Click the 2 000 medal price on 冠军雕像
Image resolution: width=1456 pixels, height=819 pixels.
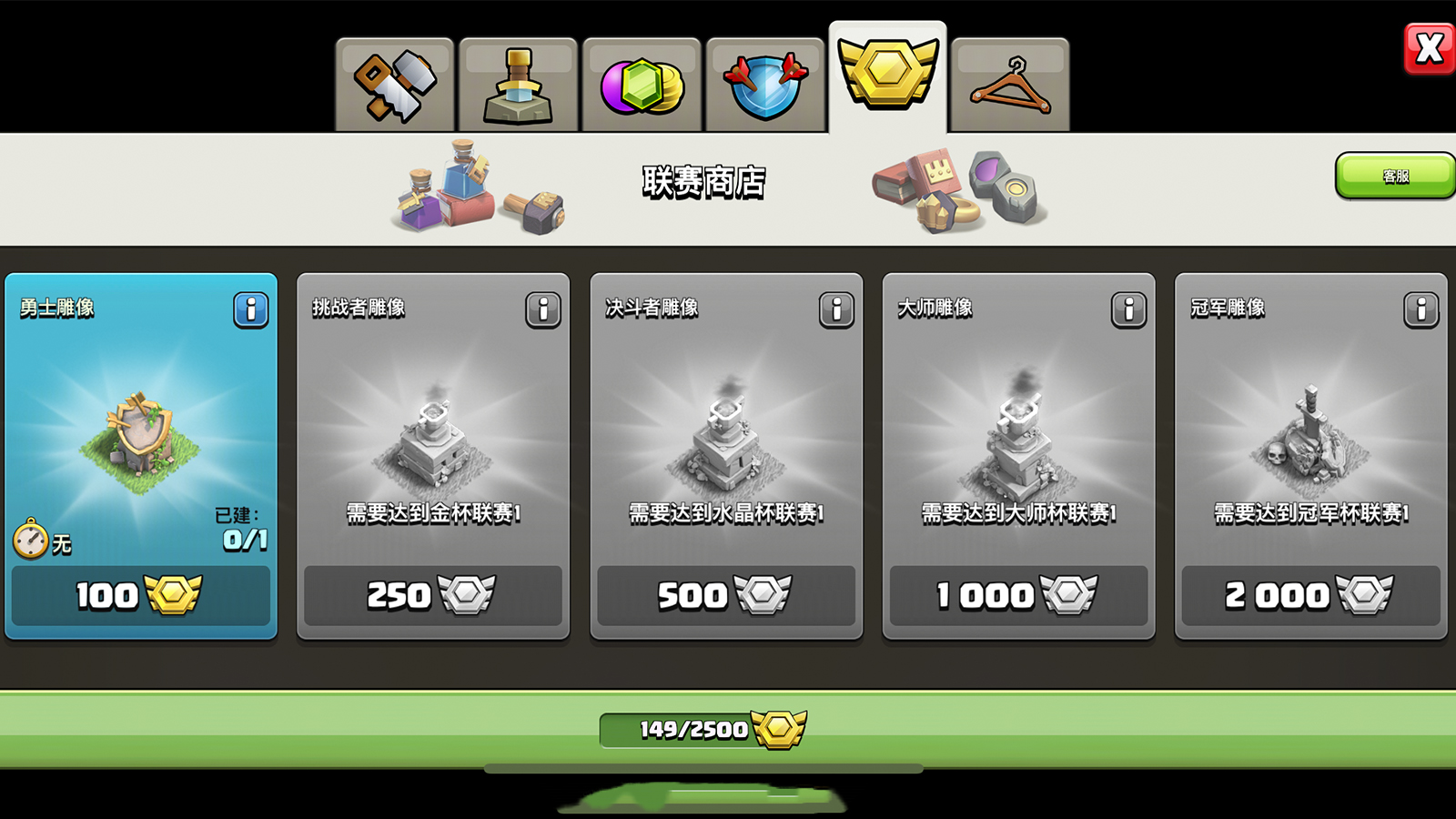pyautogui.click(x=1311, y=595)
